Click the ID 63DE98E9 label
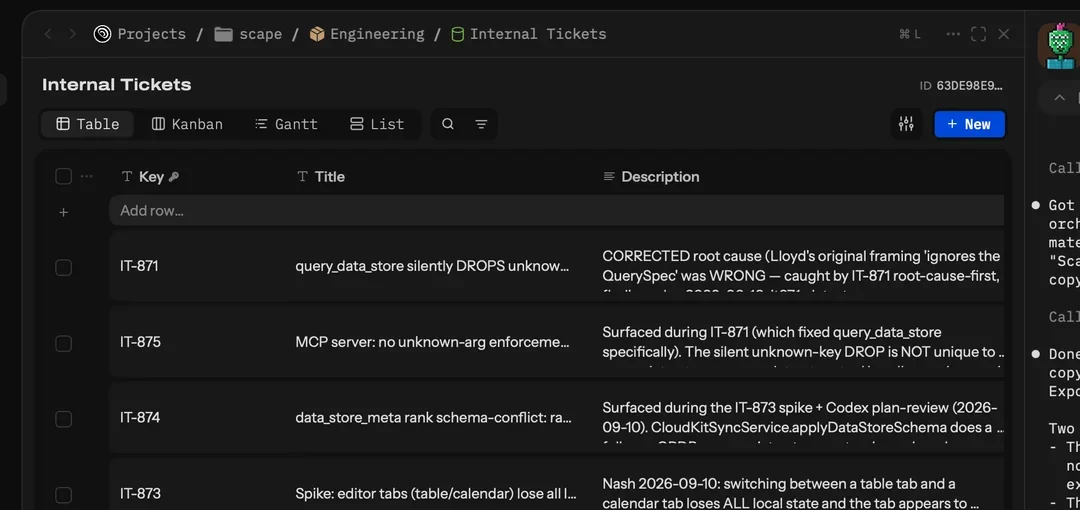The width and height of the screenshot is (1080, 510). (x=962, y=85)
